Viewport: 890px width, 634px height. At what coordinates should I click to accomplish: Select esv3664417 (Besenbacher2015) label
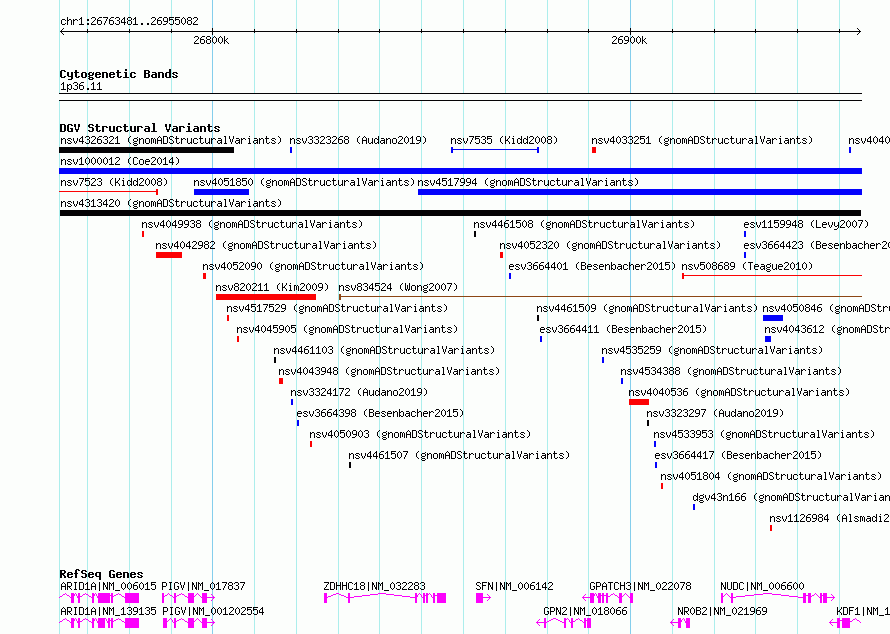pos(738,455)
